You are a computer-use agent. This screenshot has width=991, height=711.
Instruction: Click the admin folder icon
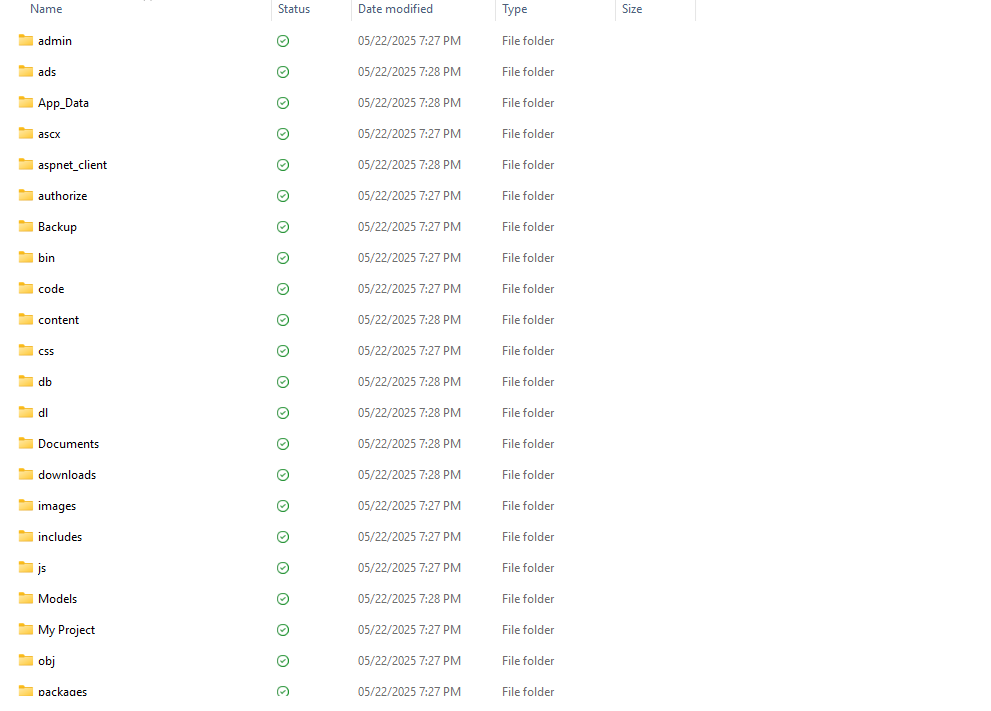pos(26,41)
